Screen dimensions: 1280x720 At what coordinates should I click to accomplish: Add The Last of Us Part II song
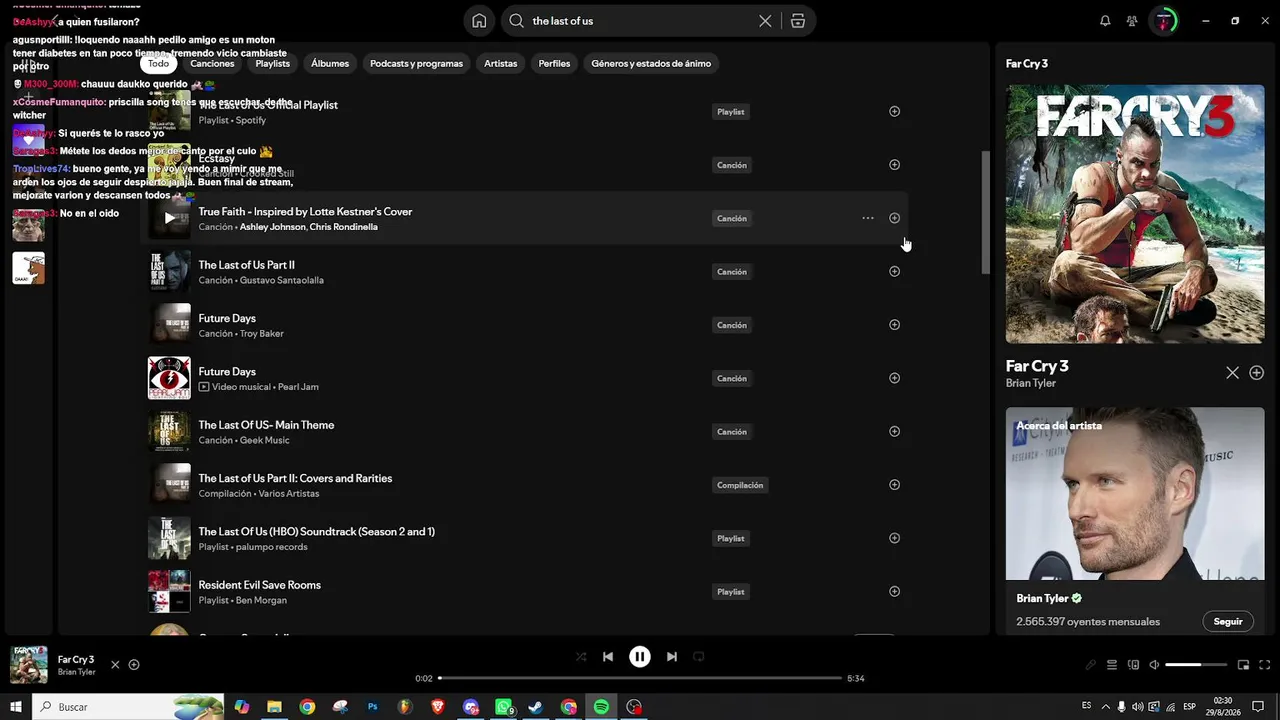point(895,271)
